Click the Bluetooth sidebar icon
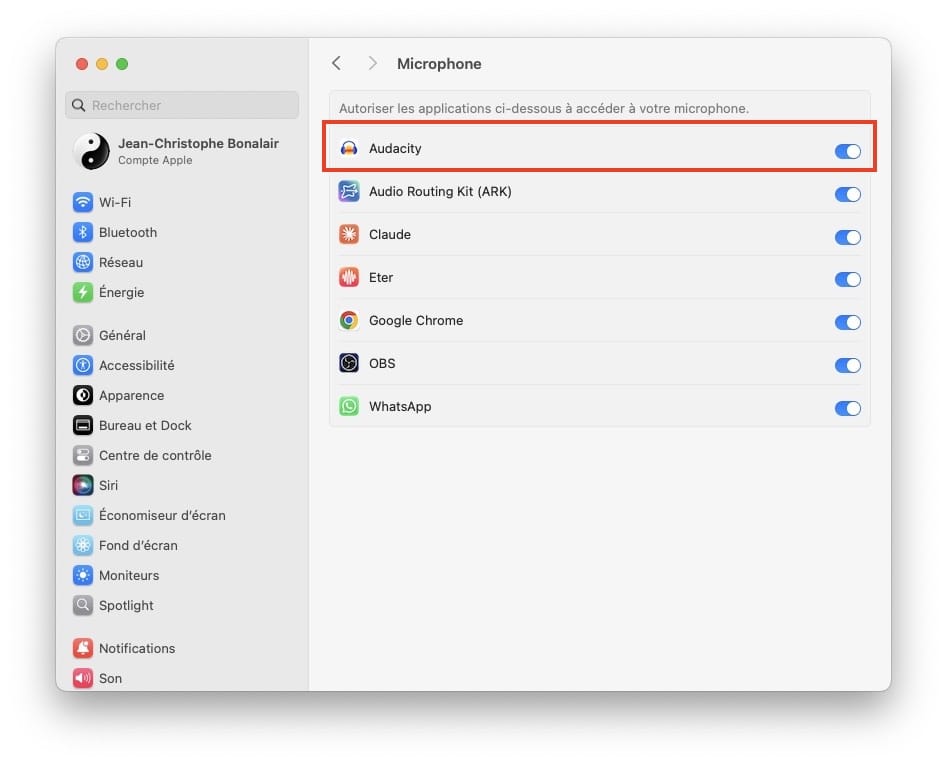This screenshot has height=765, width=947. (x=83, y=232)
